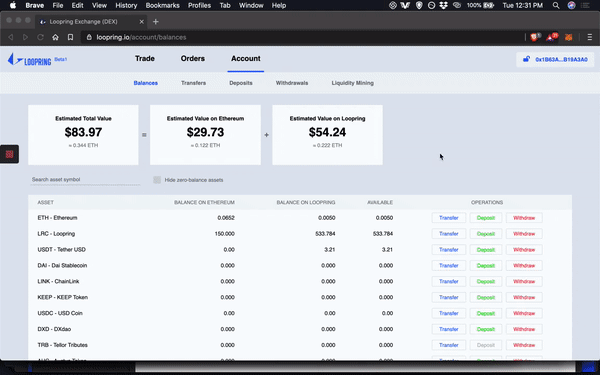Image resolution: width=600 pixels, height=375 pixels.
Task: Go to Liquidity Mining sub-tab
Action: [x=352, y=83]
